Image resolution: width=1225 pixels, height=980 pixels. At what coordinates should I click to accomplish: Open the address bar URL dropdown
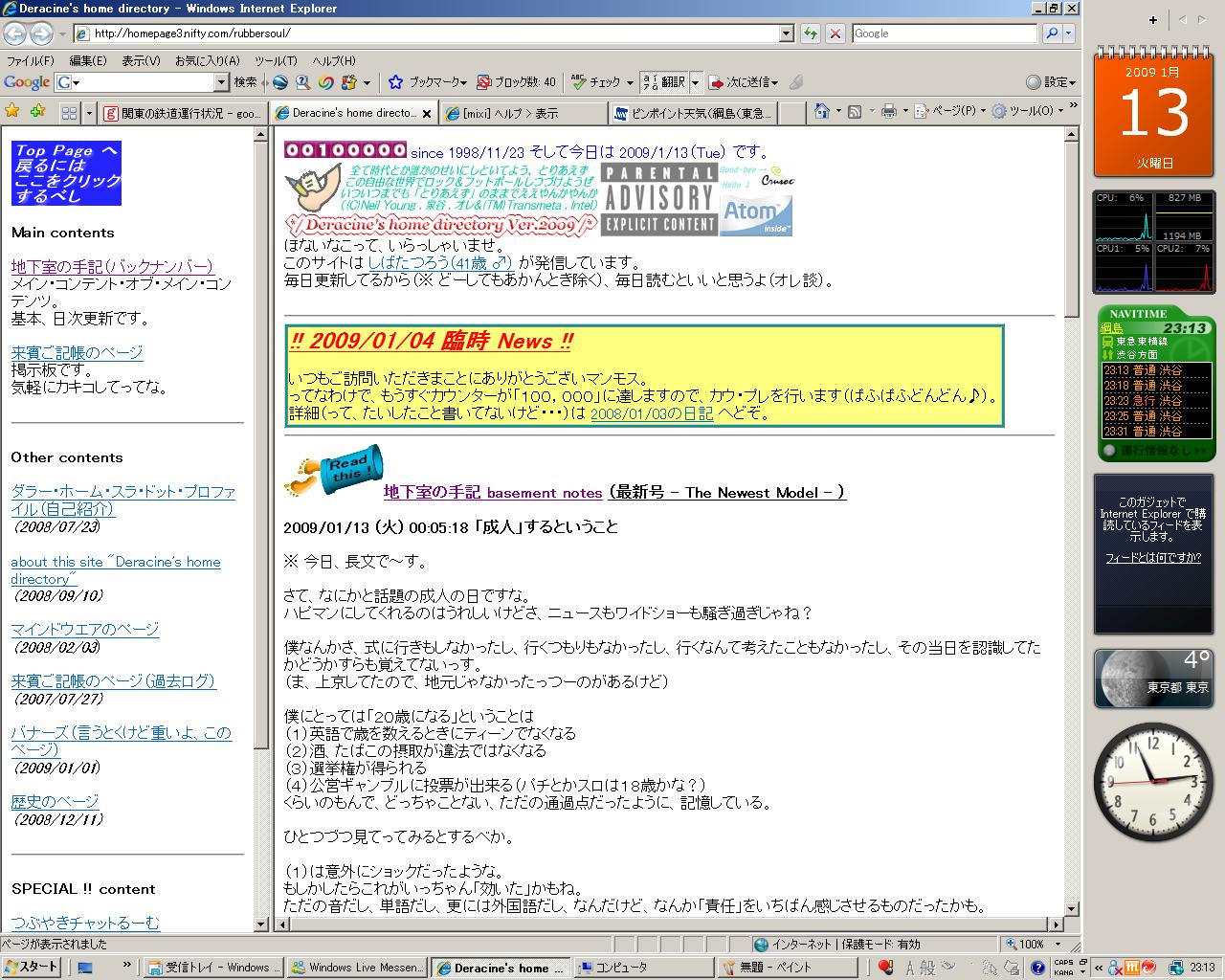787,33
